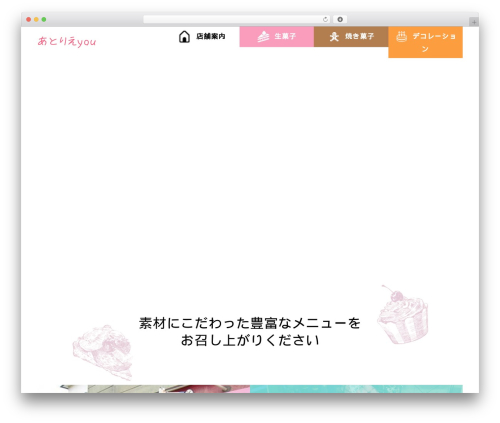Click the あとりえyou site logo
This screenshot has width=500, height=423.
click(67, 41)
